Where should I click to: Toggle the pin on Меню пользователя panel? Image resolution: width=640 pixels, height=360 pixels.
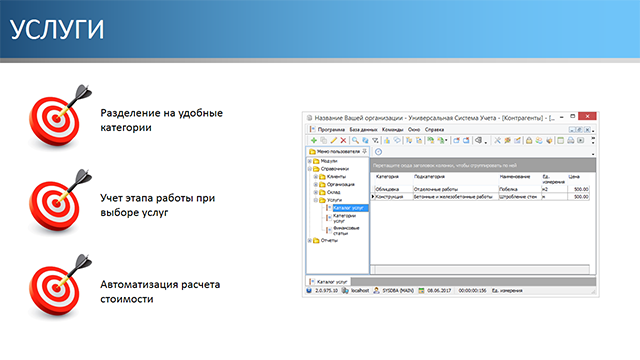(x=364, y=151)
